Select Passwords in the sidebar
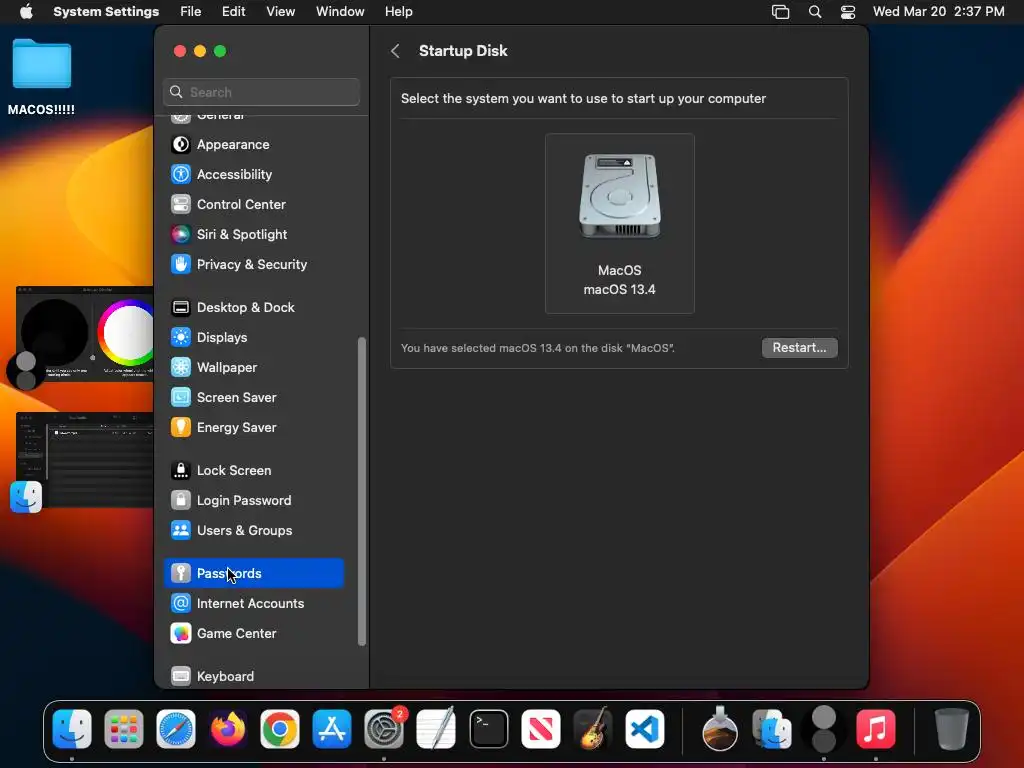This screenshot has width=1024, height=768. [253, 573]
